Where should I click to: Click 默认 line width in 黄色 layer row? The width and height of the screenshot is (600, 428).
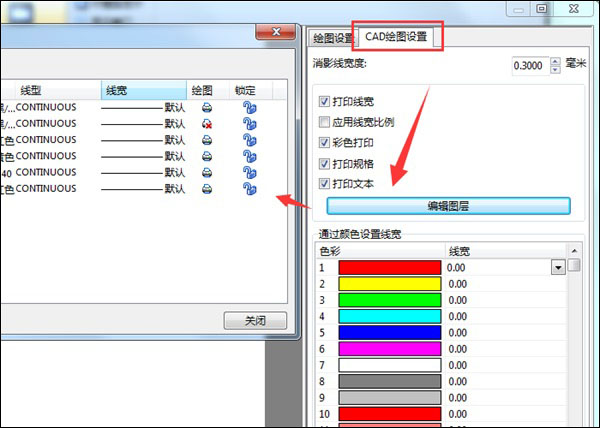(x=175, y=156)
